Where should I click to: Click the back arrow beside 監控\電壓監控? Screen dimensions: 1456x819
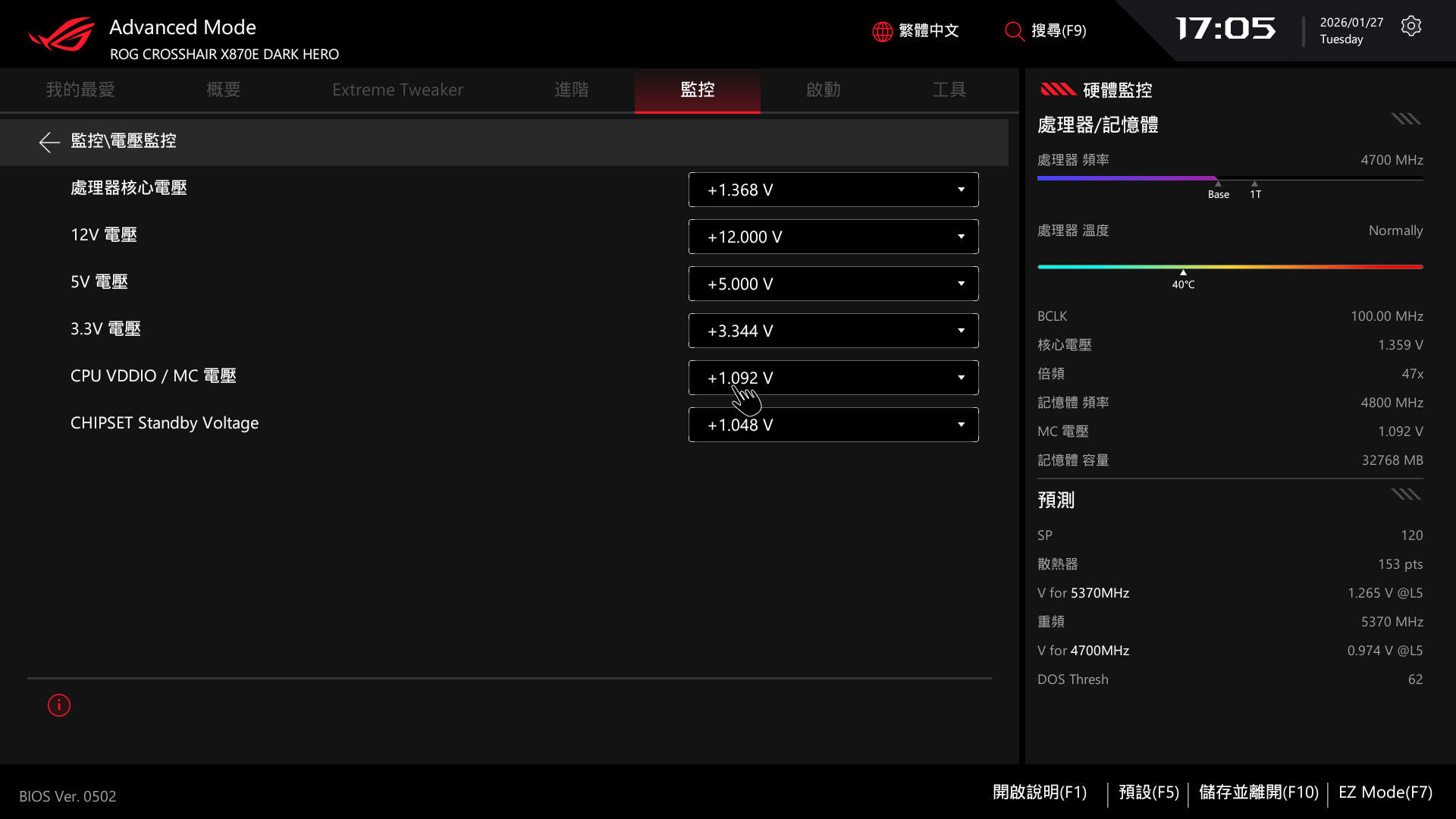coord(49,142)
